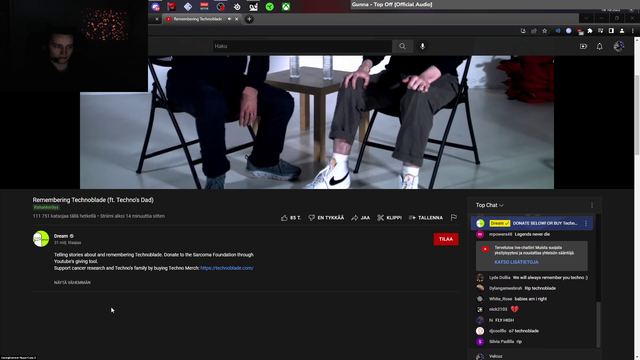Click the round light-blue extension icon
Image resolution: width=640 pixels, height=360 pixels.
[569, 31]
